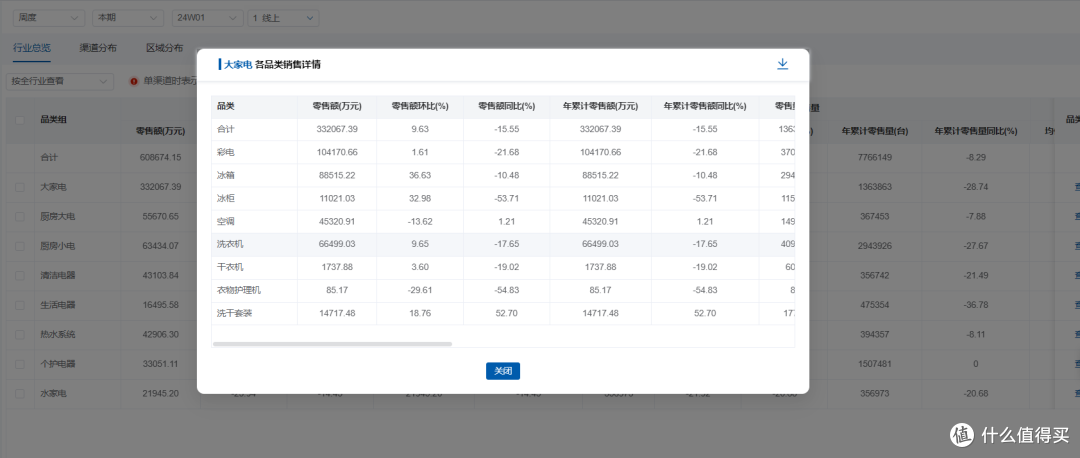Expand the 按全行业查看 dropdown
This screenshot has width=1080, height=458.
click(x=60, y=81)
